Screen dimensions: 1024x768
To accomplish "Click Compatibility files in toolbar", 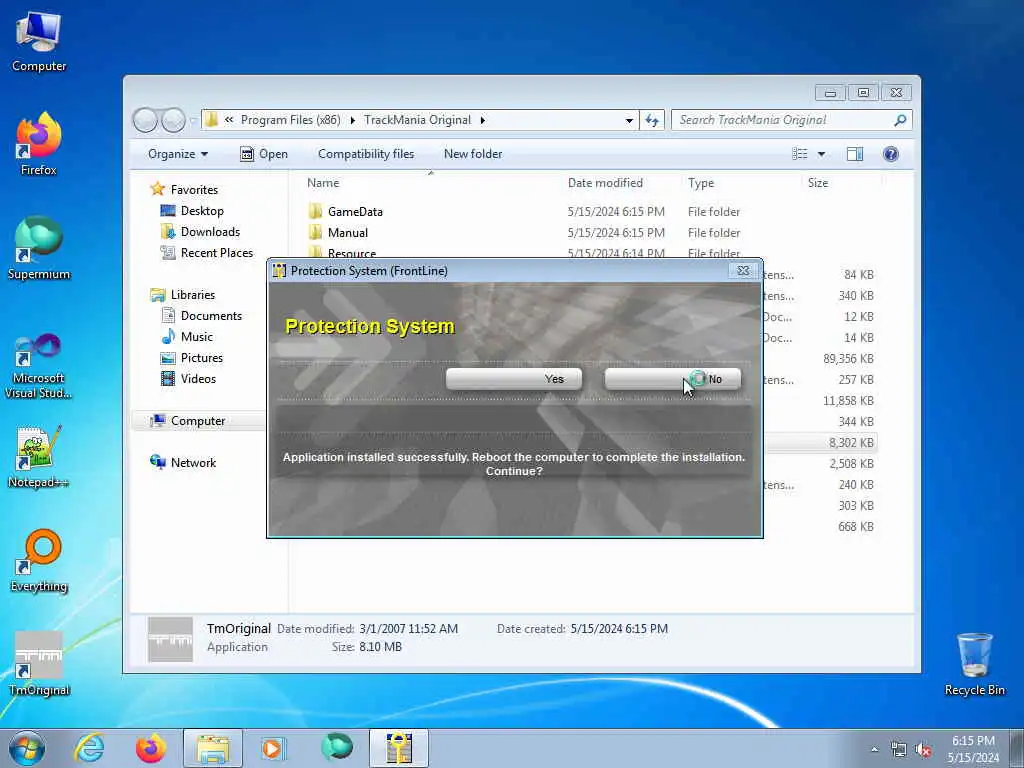I will tap(366, 154).
